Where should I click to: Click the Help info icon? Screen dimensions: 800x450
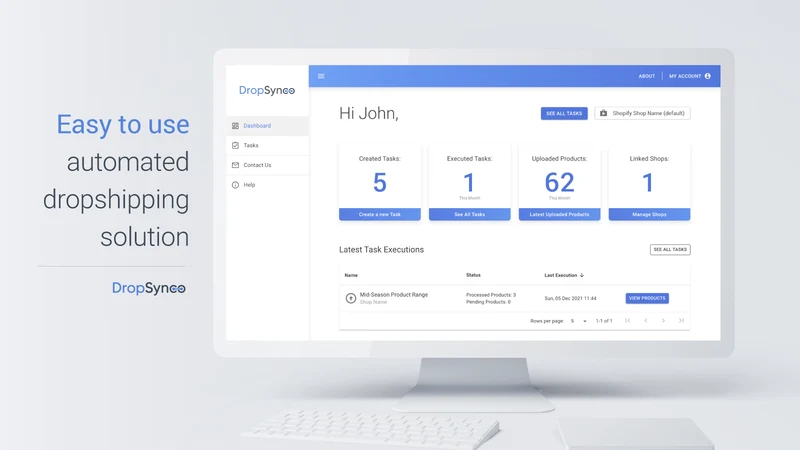point(235,185)
